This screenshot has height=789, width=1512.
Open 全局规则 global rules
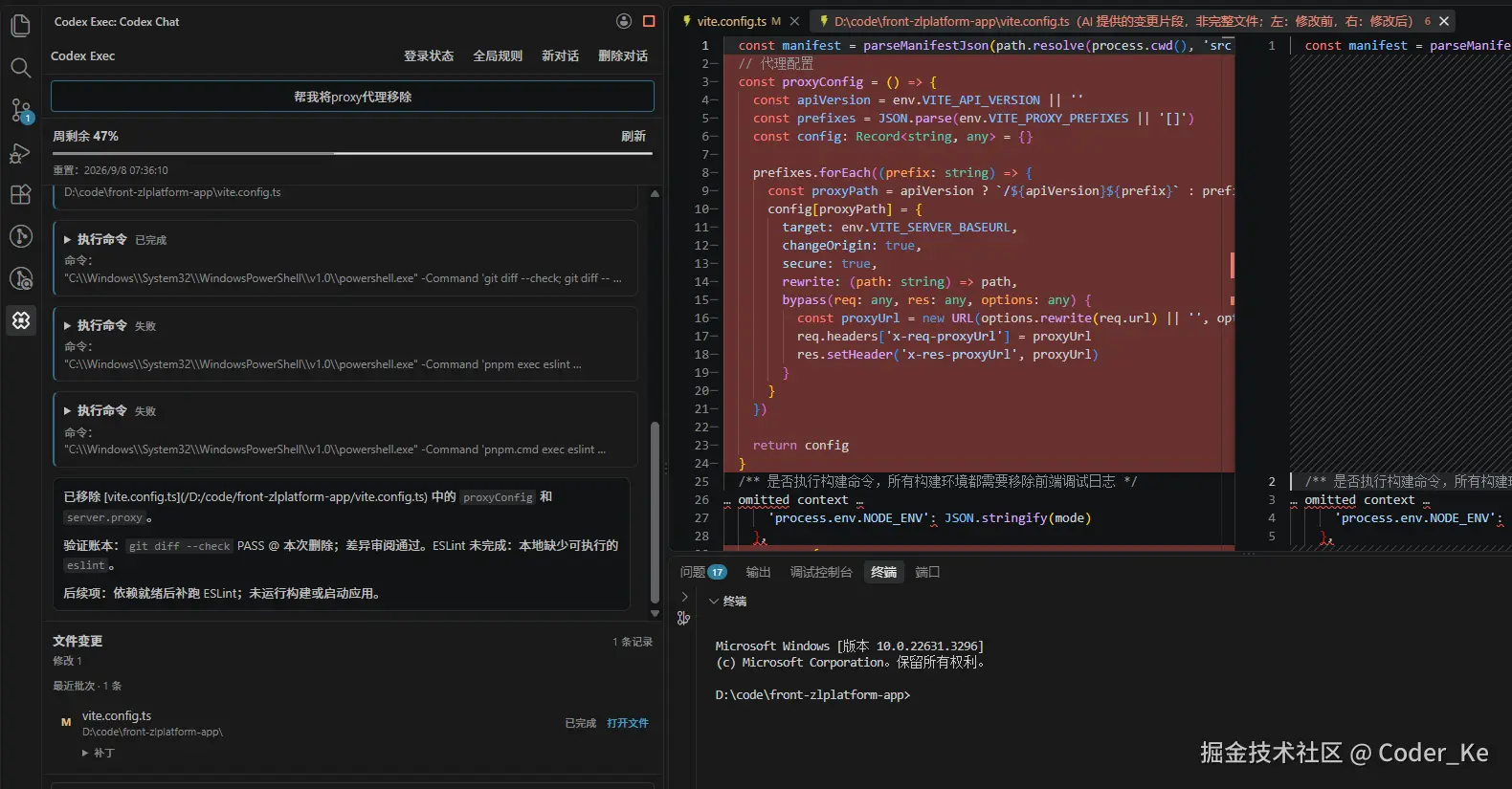(498, 56)
